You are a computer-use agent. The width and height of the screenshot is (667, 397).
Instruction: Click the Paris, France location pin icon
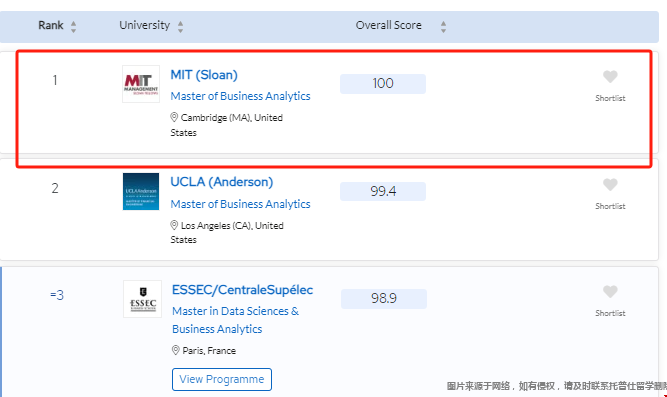176,350
